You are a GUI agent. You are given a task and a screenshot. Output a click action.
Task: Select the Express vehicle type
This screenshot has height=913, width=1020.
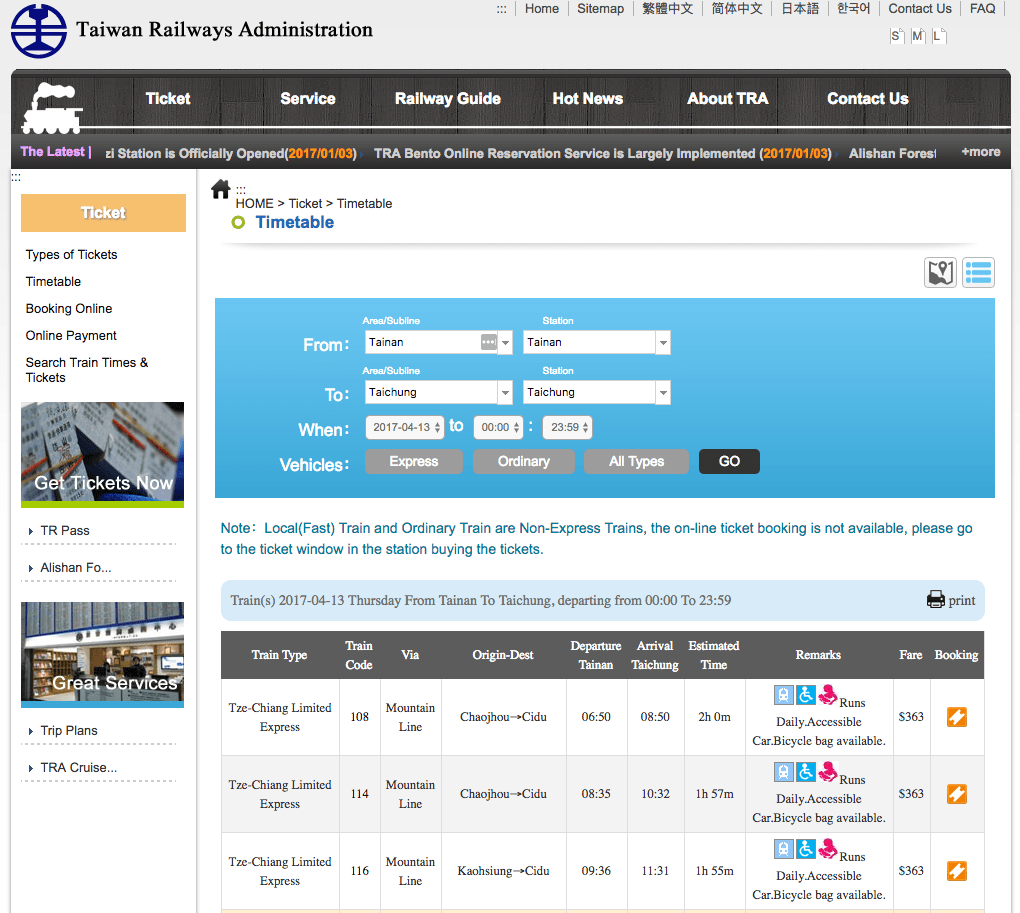(x=414, y=462)
